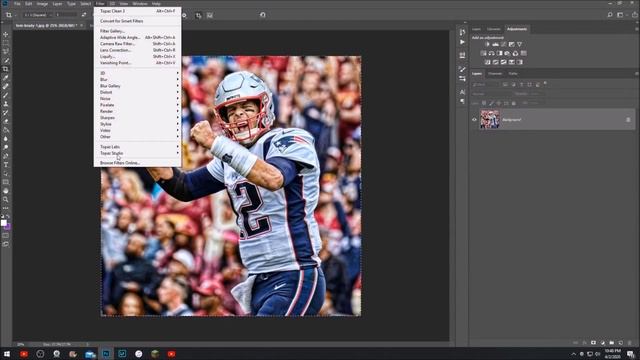The width and height of the screenshot is (640, 360).
Task: Hide the Background layer eye icon
Action: [x=474, y=120]
